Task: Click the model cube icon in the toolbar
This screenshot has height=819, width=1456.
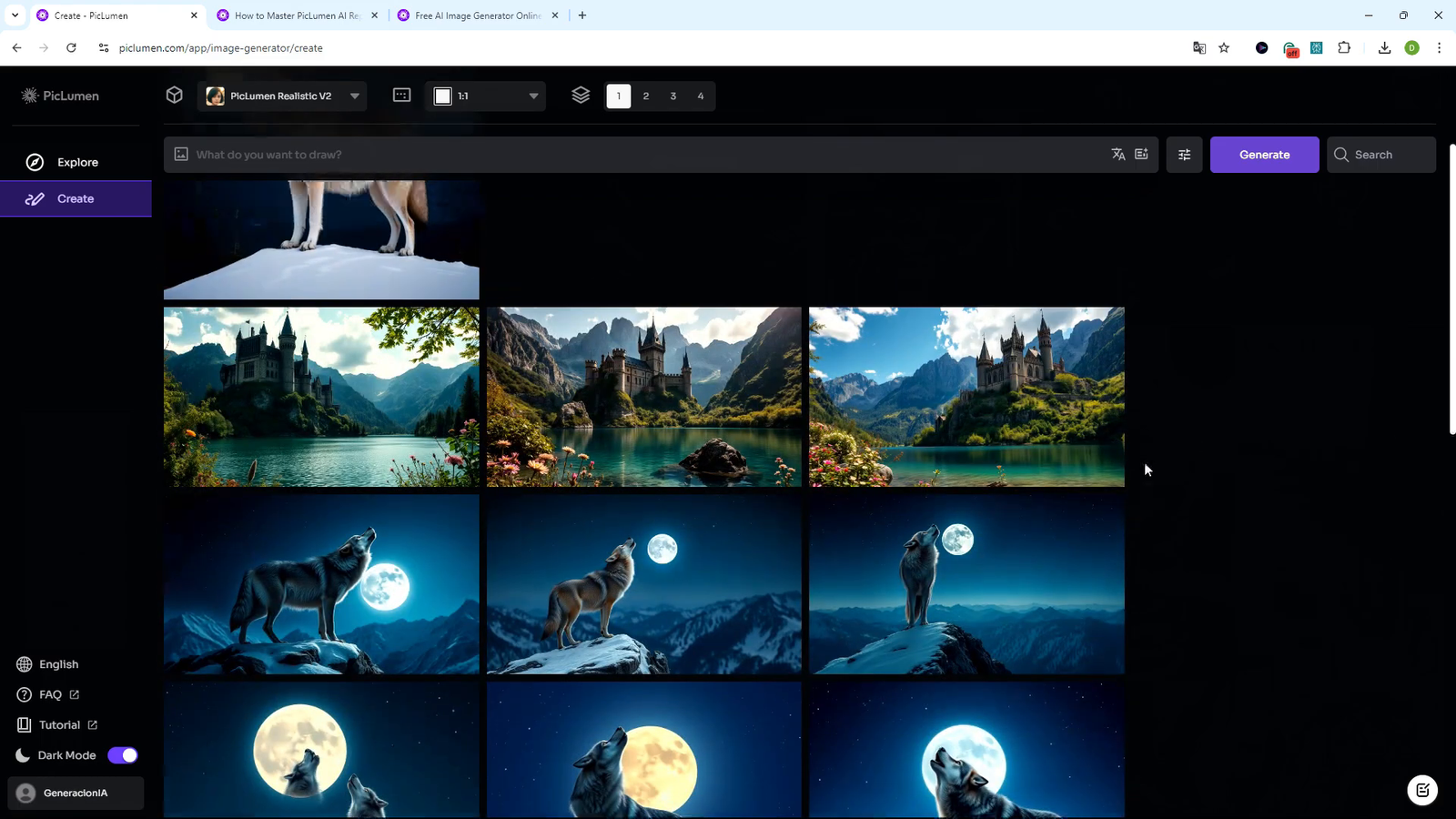Action: 174,95
